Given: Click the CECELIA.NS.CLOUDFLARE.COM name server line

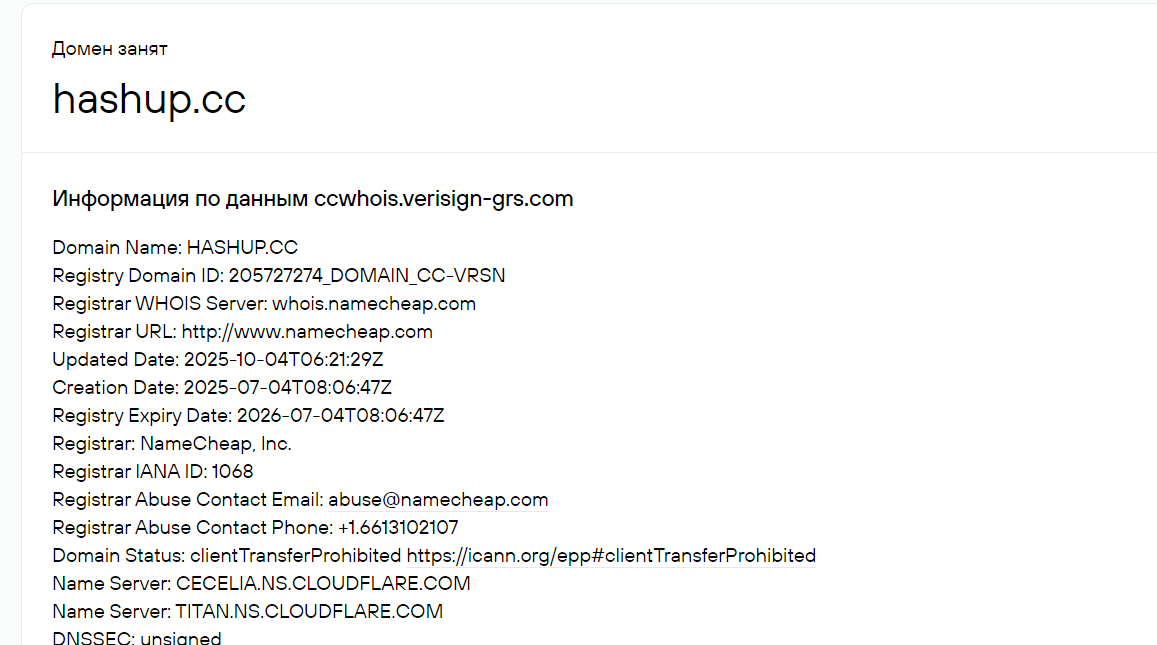Looking at the screenshot, I should 261,584.
